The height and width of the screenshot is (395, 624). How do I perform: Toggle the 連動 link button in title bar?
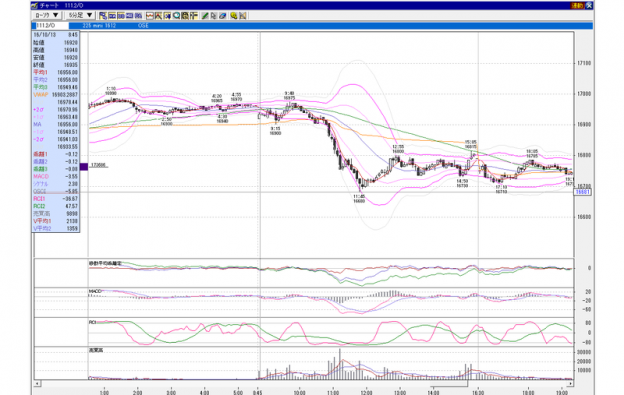point(577,5)
